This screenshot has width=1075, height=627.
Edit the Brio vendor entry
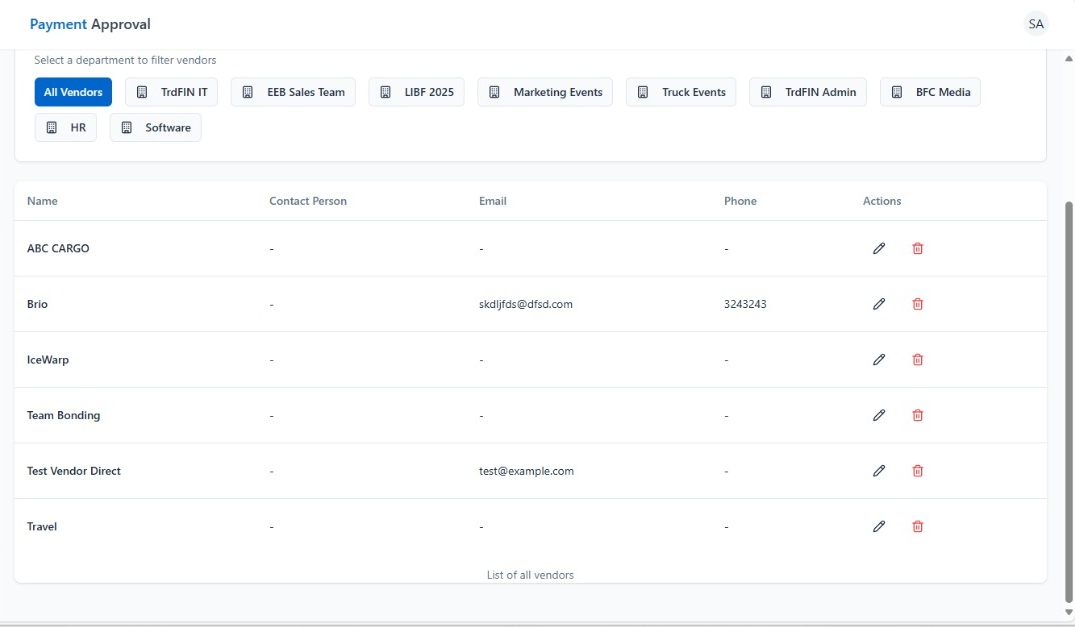(879, 304)
